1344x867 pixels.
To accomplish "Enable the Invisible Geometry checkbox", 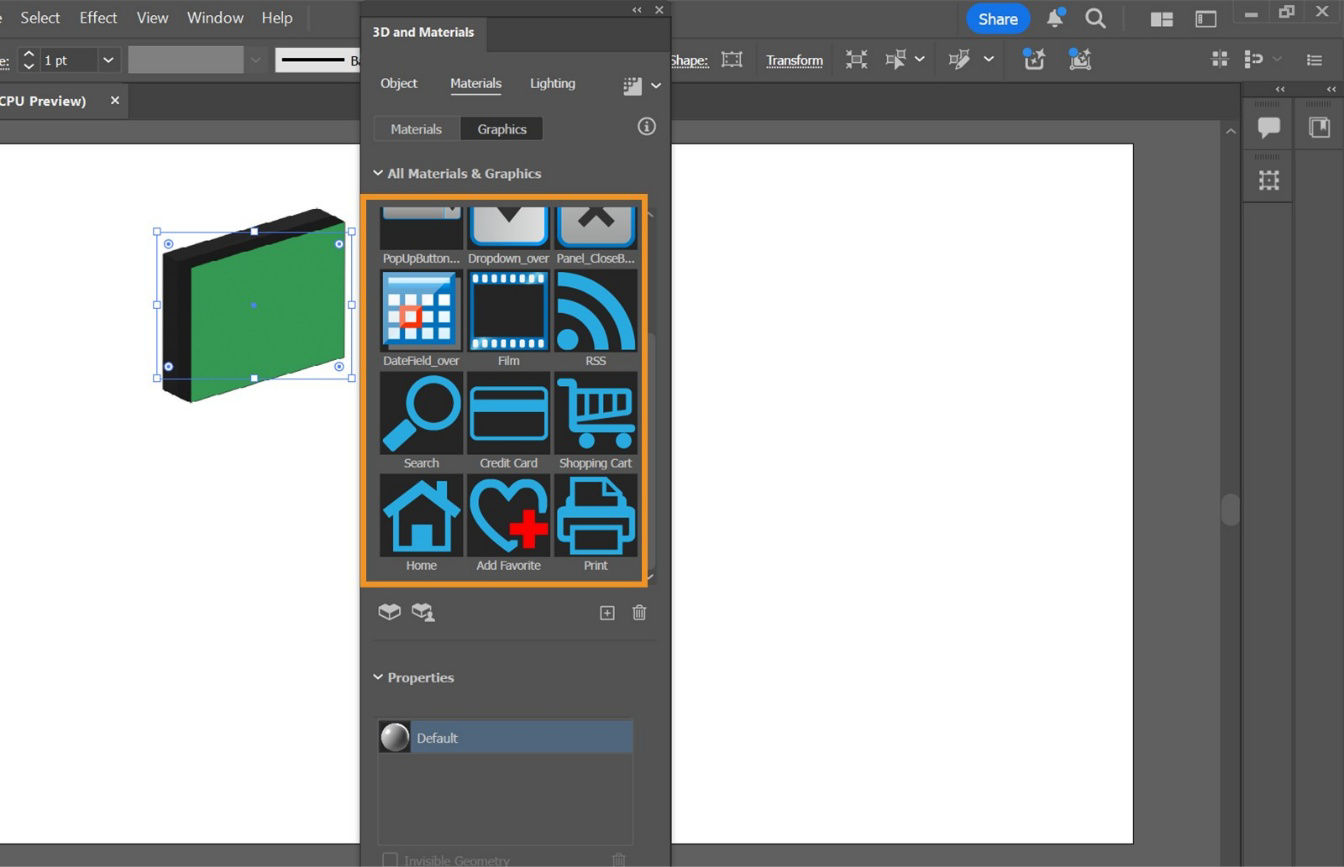I will point(390,858).
